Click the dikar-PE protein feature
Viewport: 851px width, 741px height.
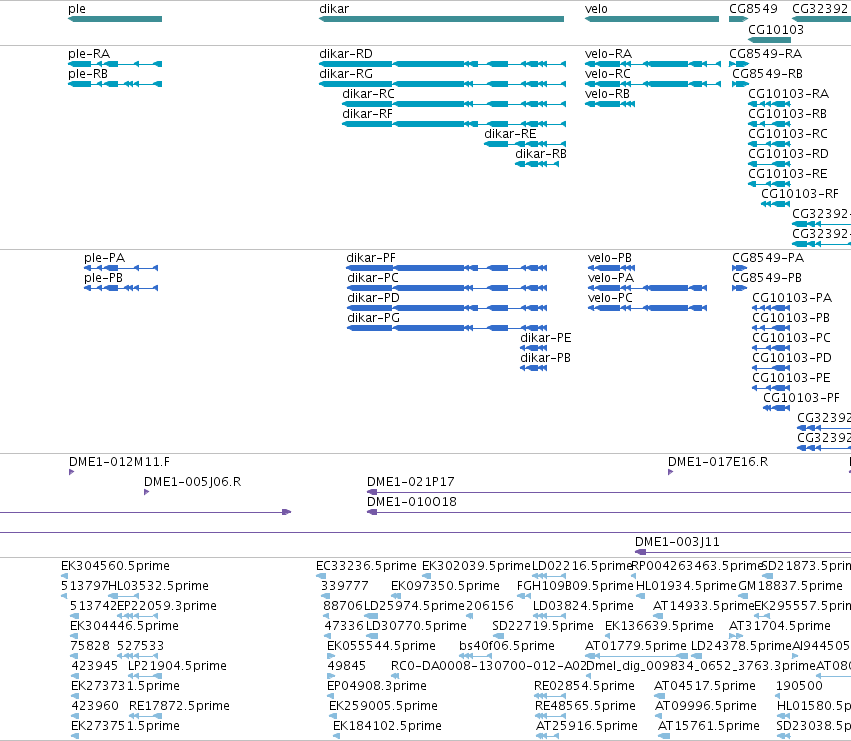[x=534, y=348]
